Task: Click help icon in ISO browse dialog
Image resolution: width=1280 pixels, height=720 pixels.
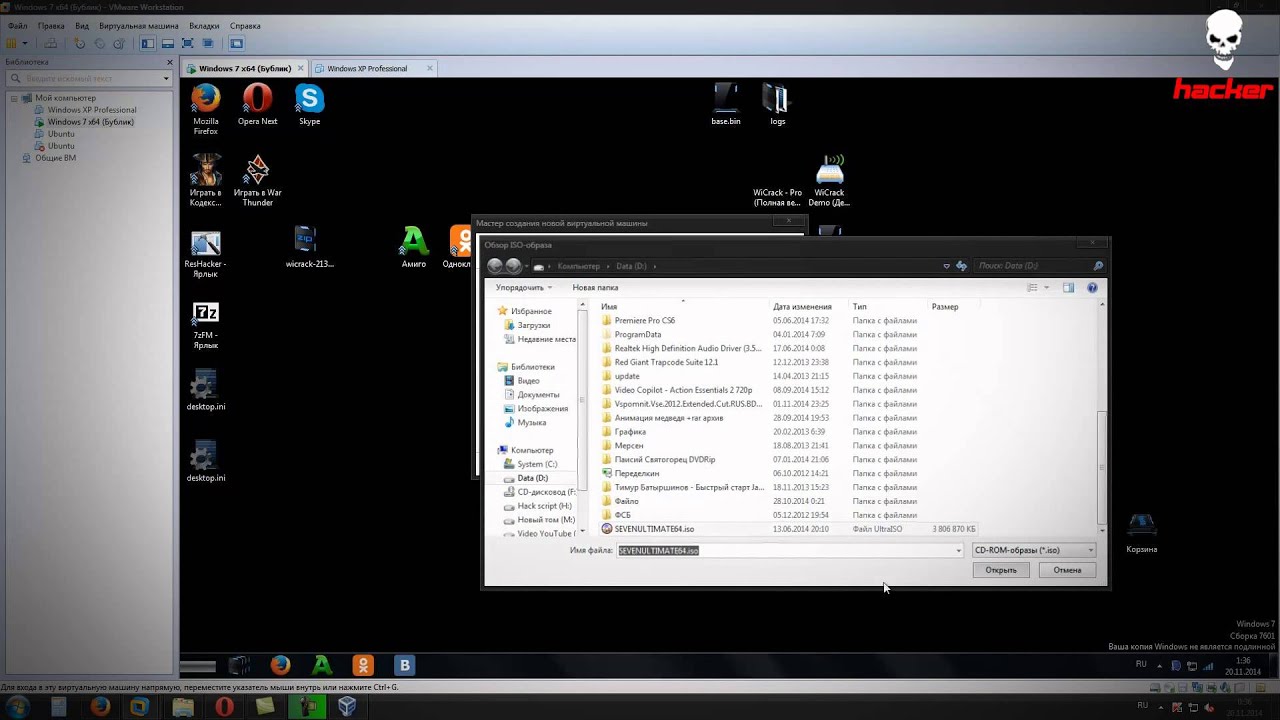Action: pyautogui.click(x=1092, y=288)
